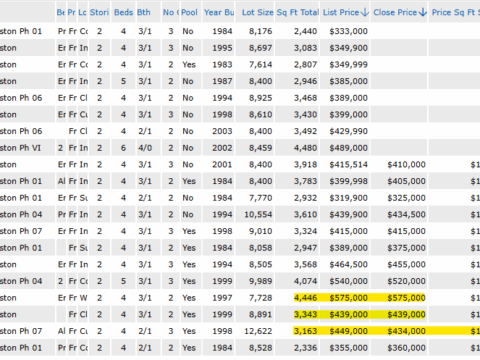The height and width of the screenshot is (360, 480).
Task: Click the Lot Size column header
Action: pyautogui.click(x=258, y=12)
